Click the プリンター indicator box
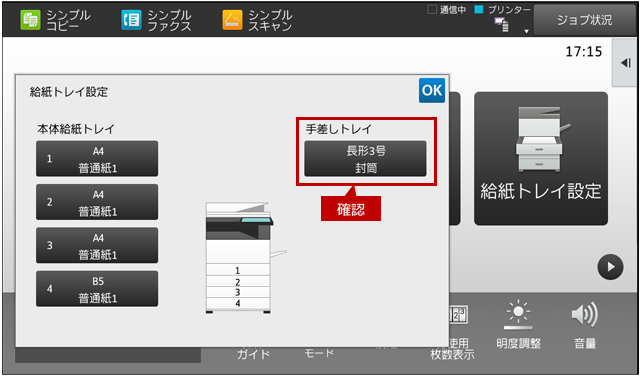The image size is (640, 376). (x=479, y=10)
